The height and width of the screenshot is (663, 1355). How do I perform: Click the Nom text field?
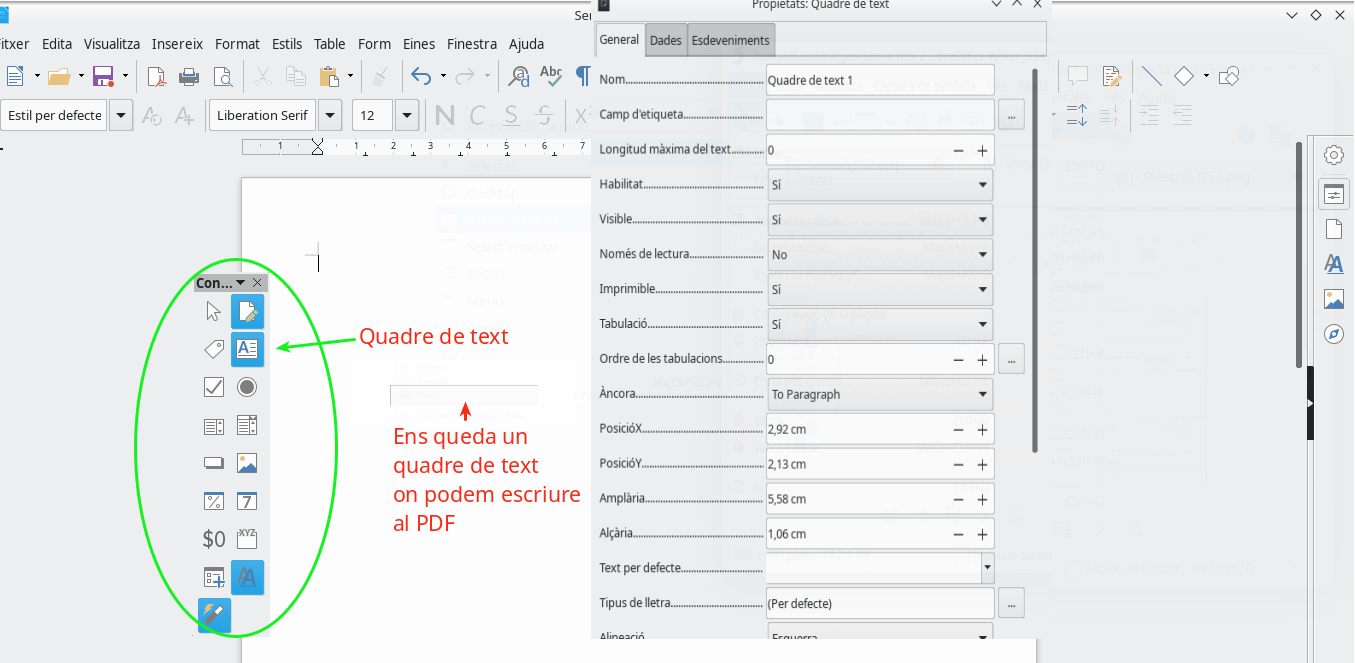point(879,80)
